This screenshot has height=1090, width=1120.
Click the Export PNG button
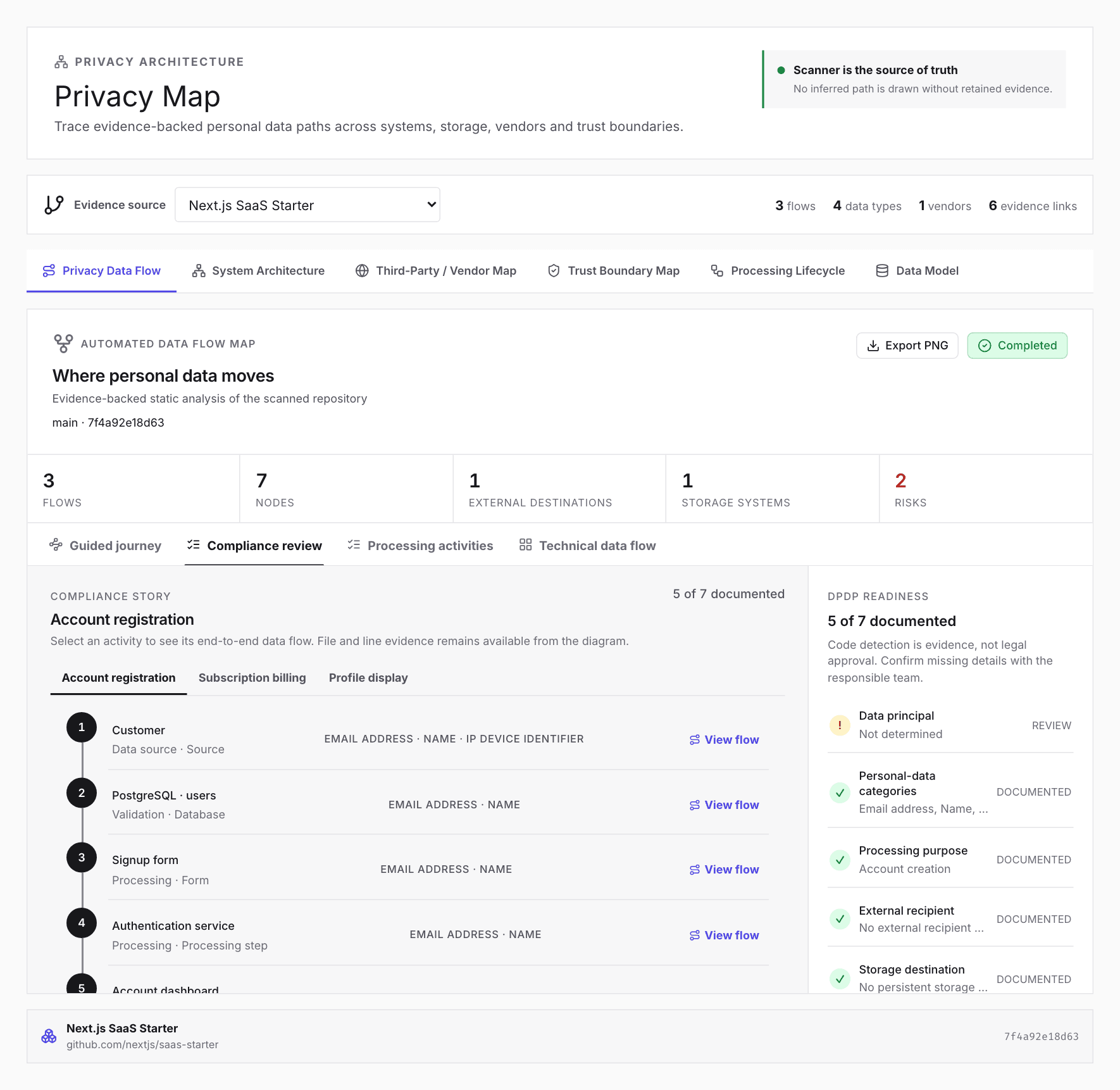point(907,346)
